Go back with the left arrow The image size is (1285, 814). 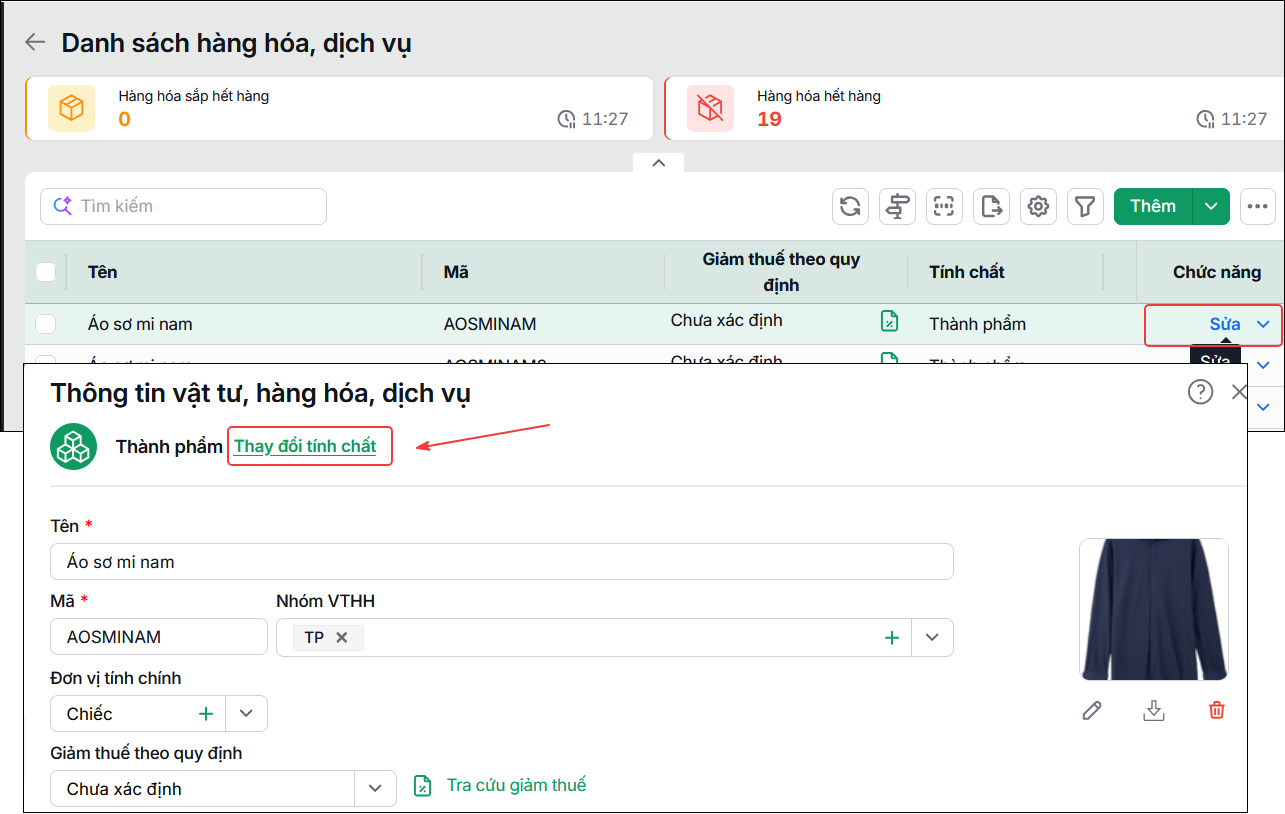click(x=36, y=42)
